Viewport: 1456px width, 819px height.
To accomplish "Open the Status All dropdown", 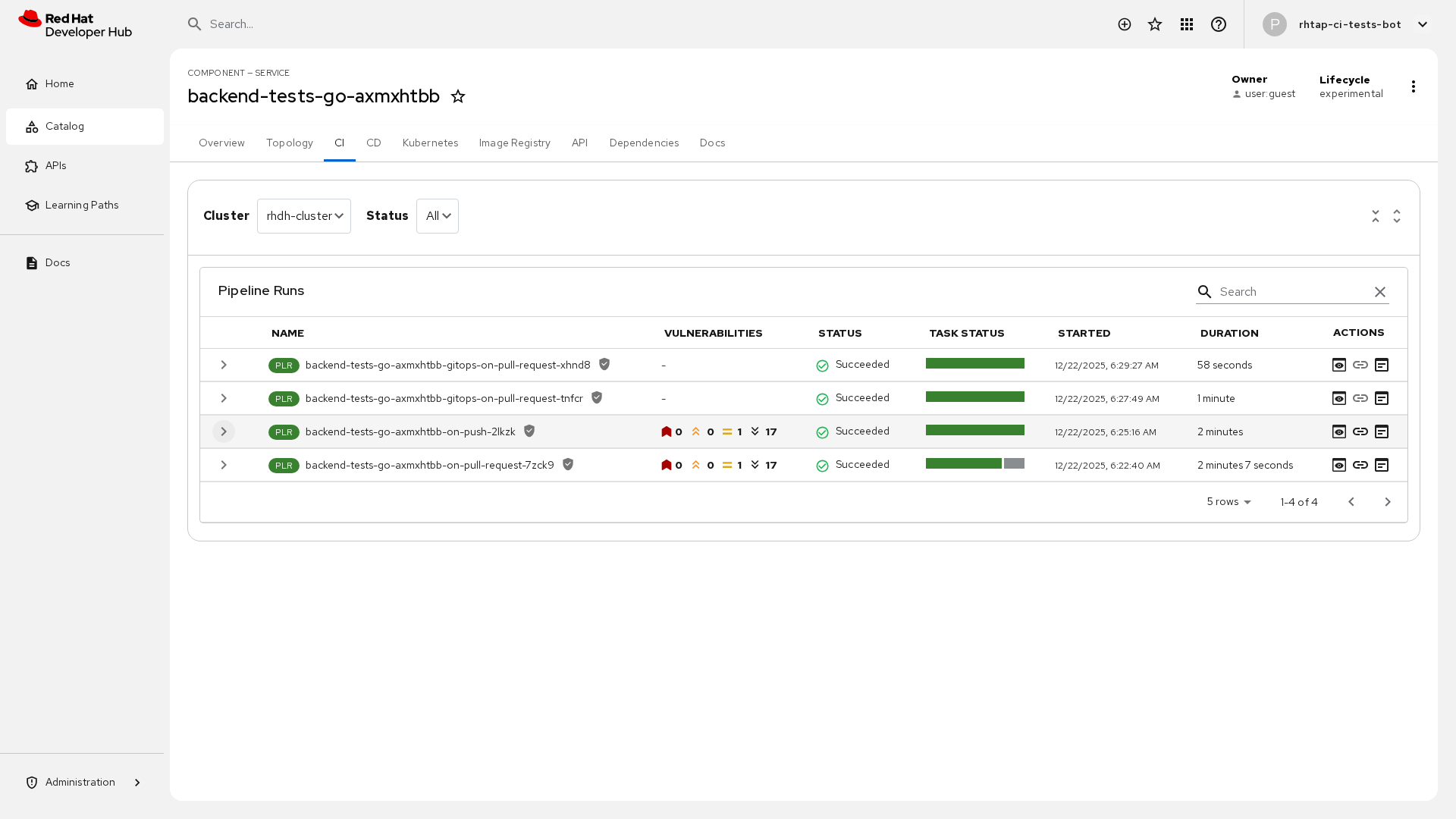I will click(x=438, y=216).
